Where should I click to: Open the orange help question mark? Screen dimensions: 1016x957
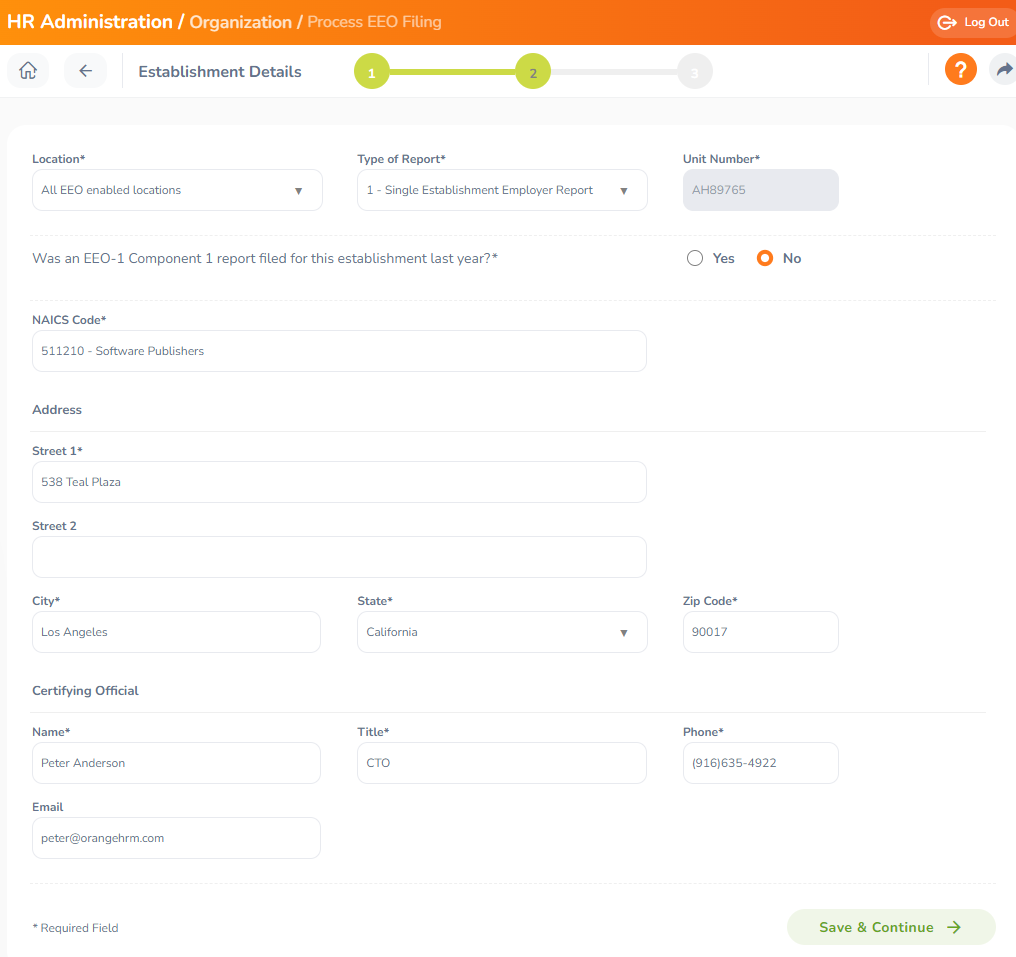(960, 69)
